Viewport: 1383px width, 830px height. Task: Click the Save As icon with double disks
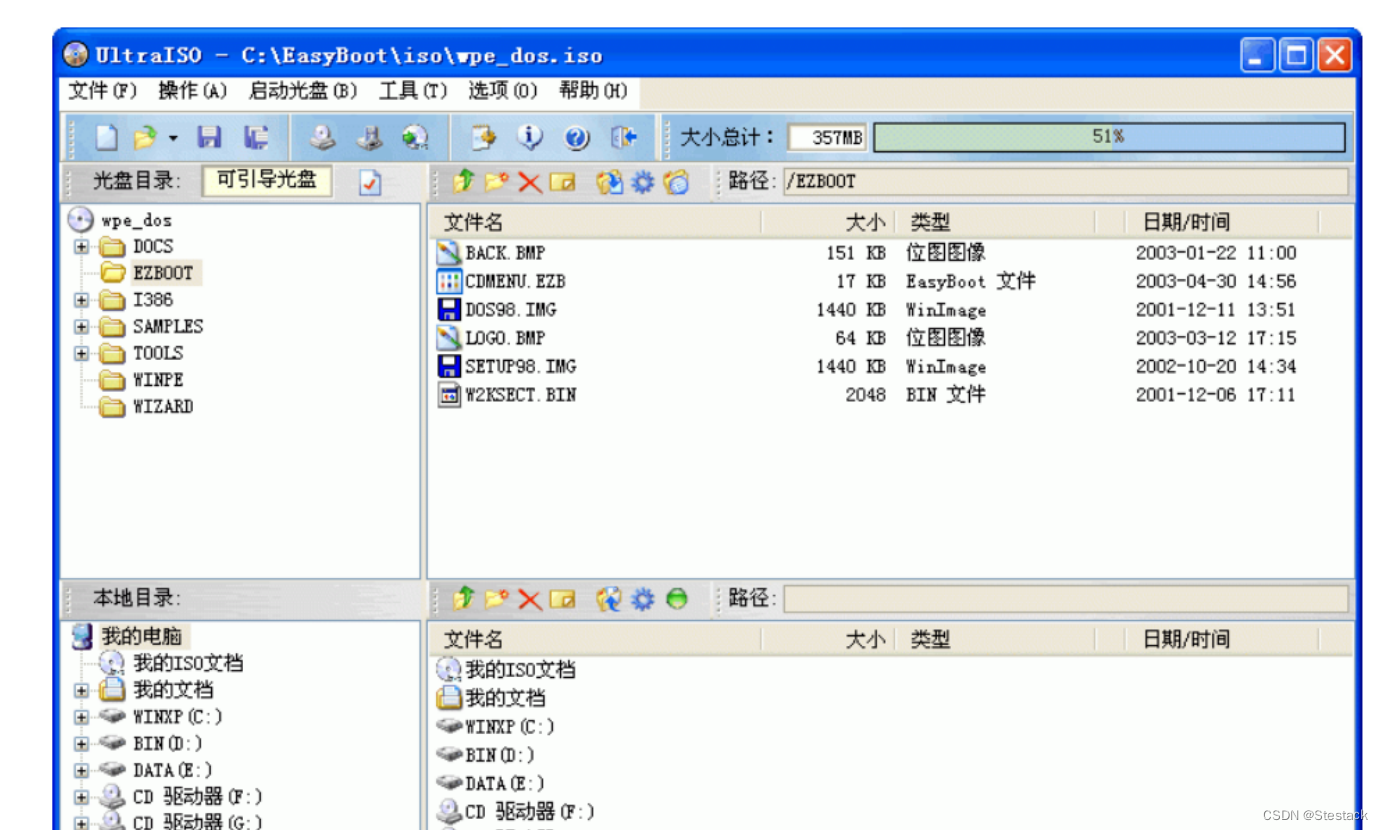pos(256,138)
